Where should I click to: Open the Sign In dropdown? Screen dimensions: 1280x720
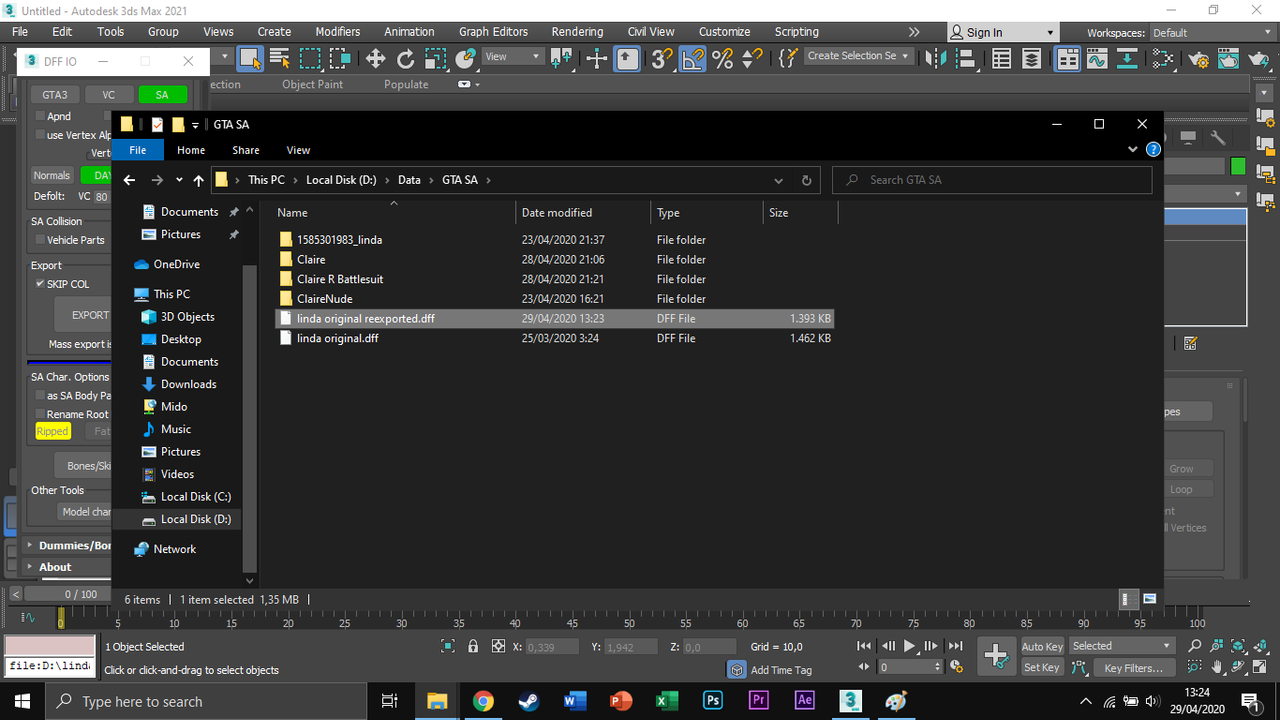[x=1003, y=33]
